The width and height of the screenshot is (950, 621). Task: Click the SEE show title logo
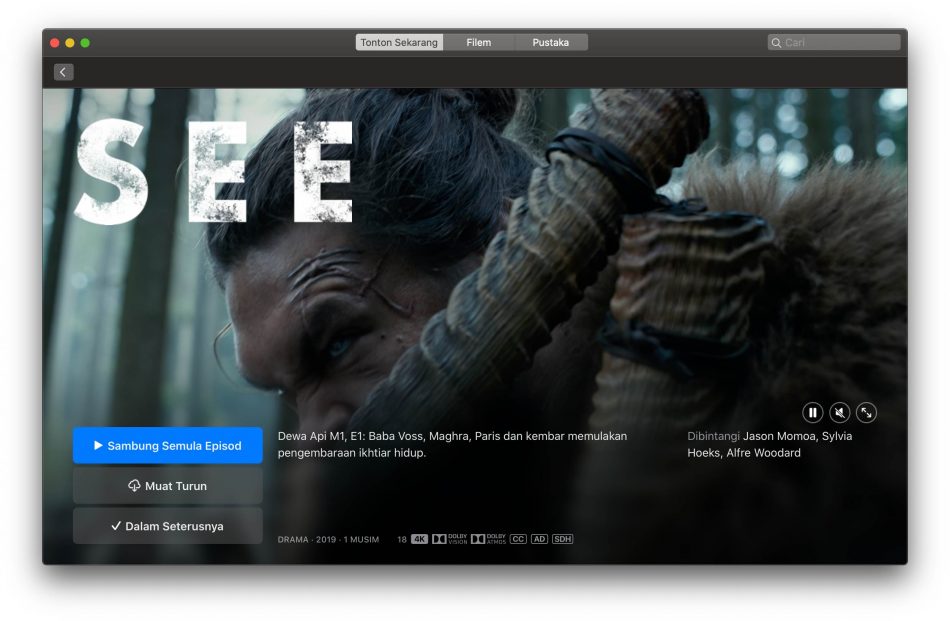tap(213, 171)
